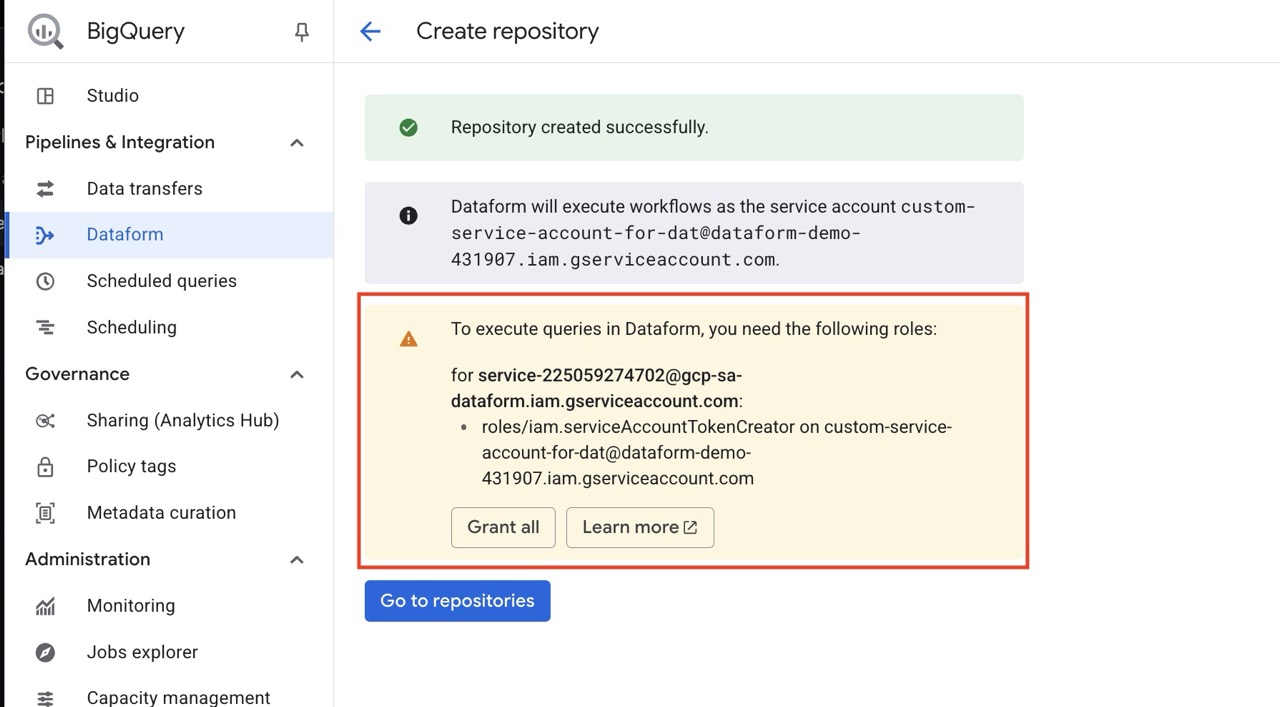This screenshot has height=707, width=1280.
Task: Click the Sharing Analytics Hub icon
Action: [x=45, y=421]
